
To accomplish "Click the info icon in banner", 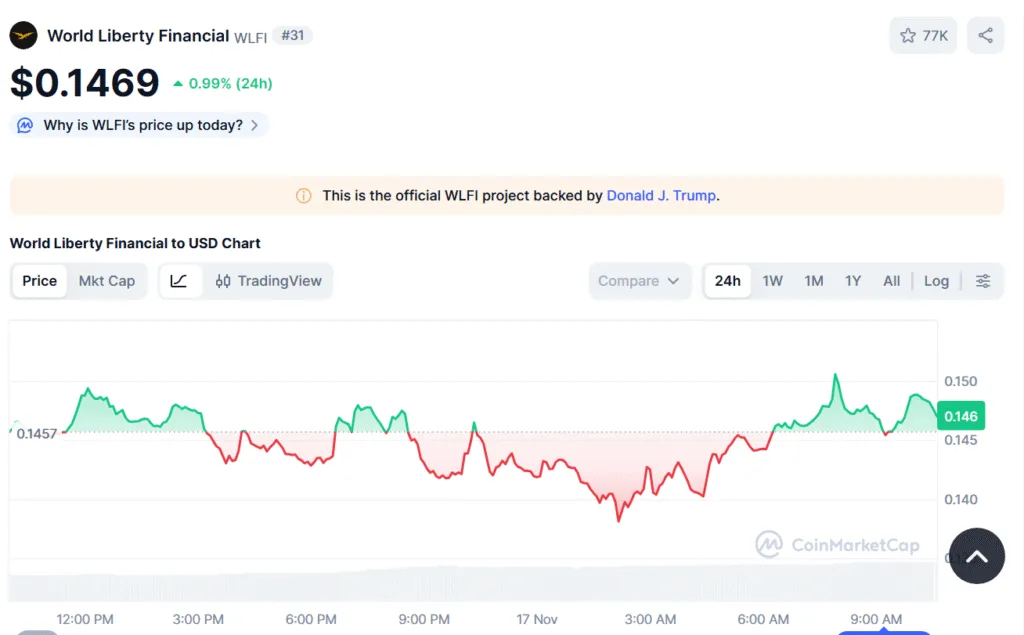I will pyautogui.click(x=304, y=196).
